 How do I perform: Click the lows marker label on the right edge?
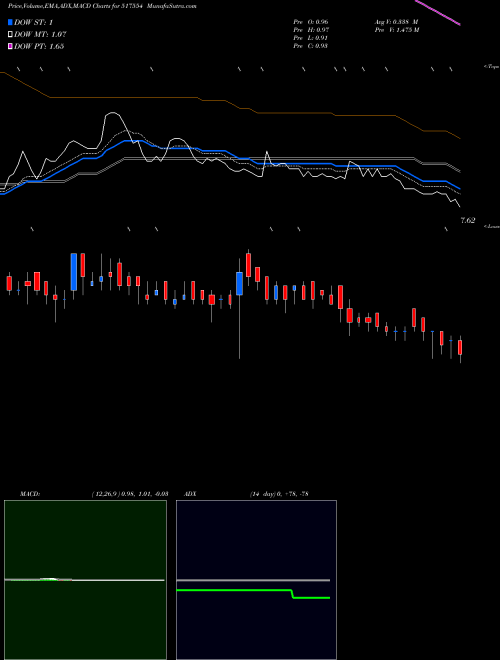pyautogui.click(x=492, y=226)
